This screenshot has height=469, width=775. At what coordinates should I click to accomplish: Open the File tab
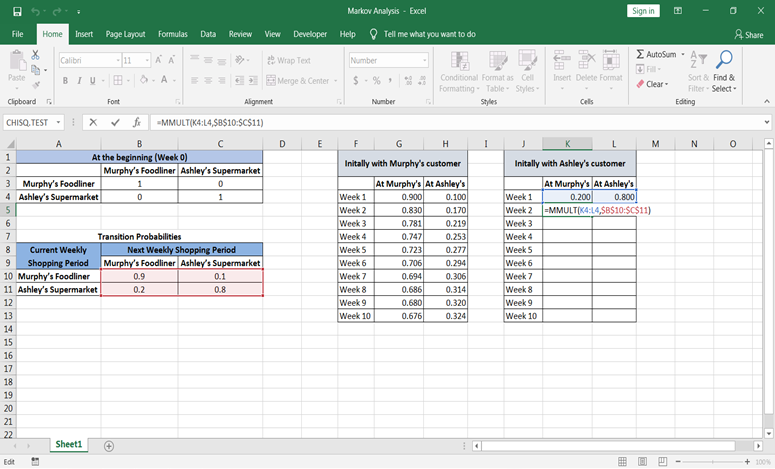(17, 34)
